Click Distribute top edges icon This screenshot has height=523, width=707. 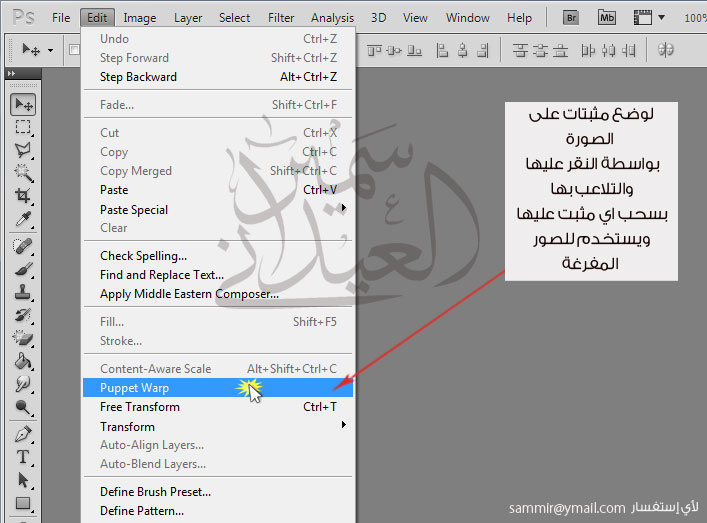[x=520, y=50]
